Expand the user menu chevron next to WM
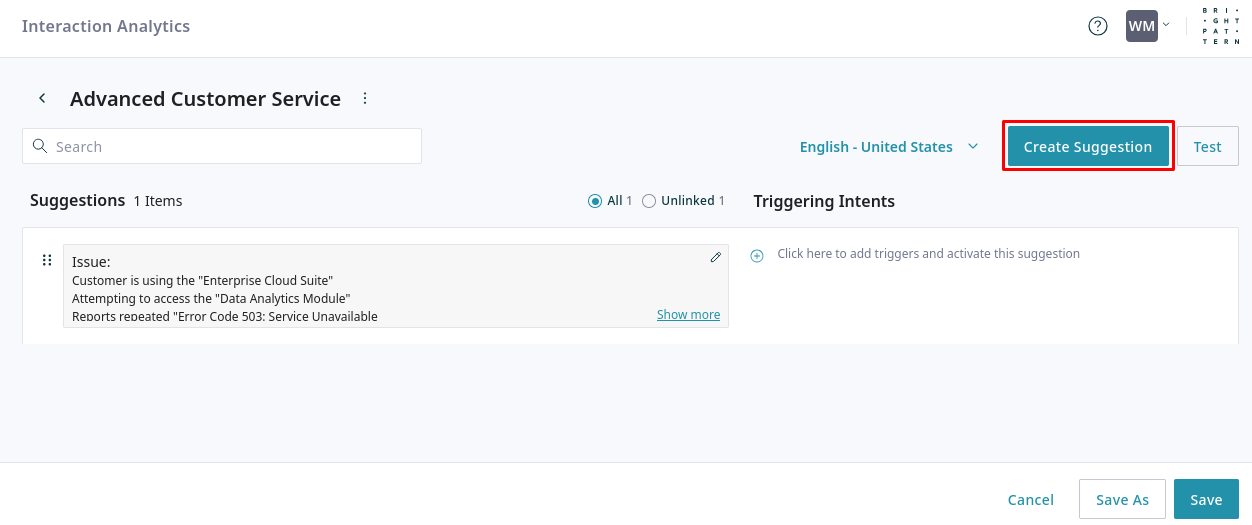 (1166, 25)
